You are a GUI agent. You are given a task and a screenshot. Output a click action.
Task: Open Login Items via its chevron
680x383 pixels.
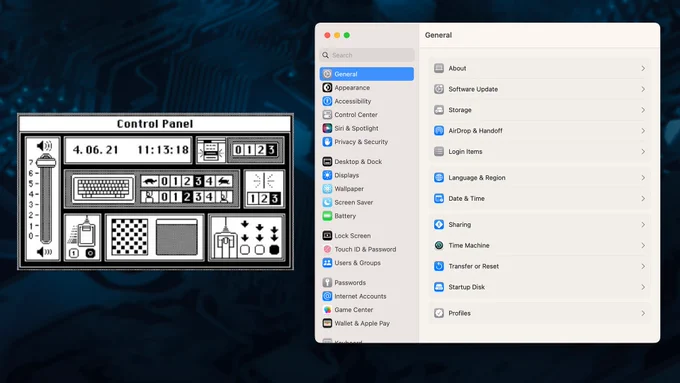643,151
